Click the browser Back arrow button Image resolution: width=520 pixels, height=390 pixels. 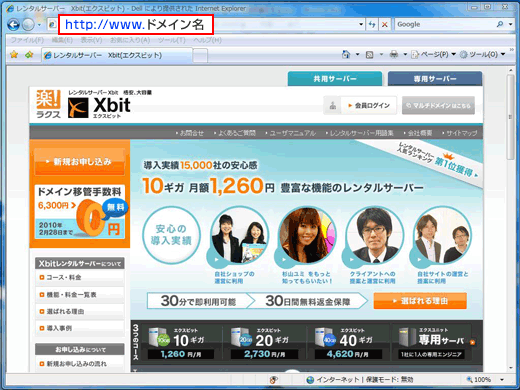[x=14, y=24]
